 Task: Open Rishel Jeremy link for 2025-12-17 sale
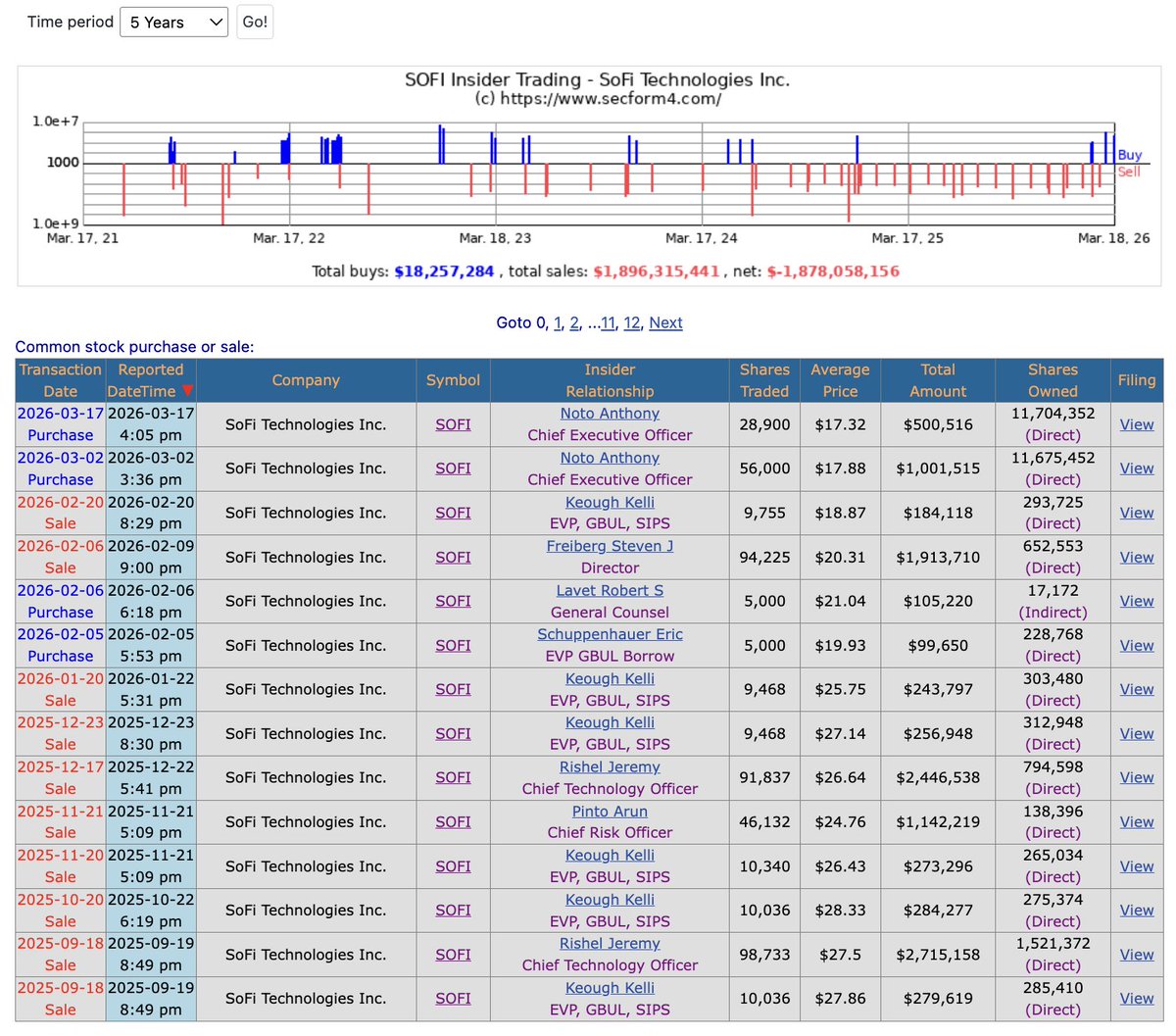point(610,766)
